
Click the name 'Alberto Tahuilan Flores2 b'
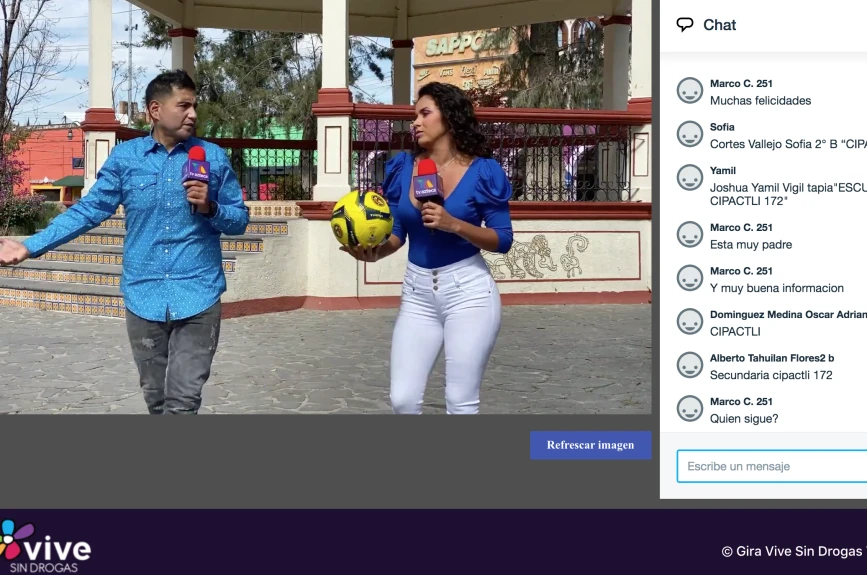[x=772, y=358]
